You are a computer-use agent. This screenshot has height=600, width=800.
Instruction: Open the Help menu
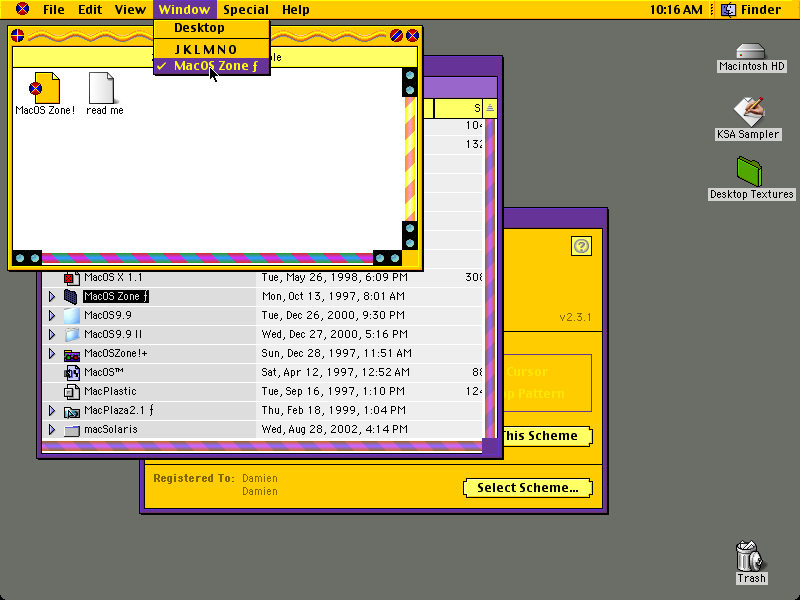click(295, 9)
